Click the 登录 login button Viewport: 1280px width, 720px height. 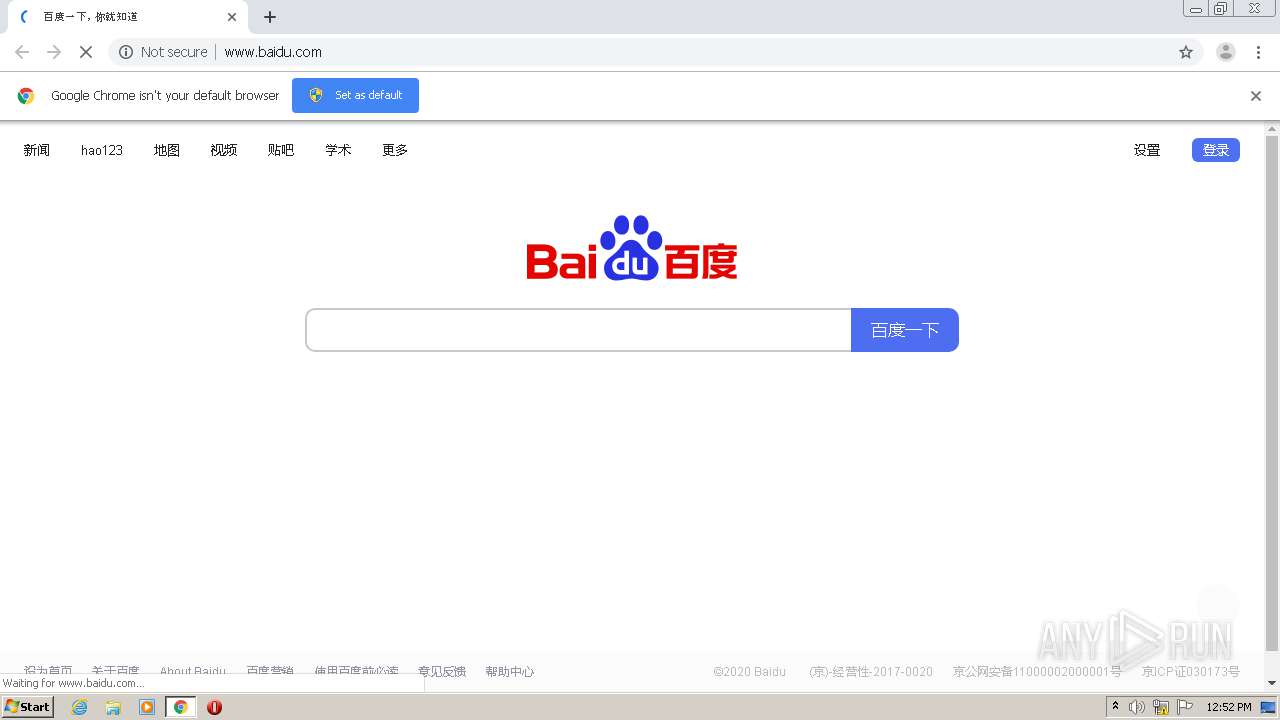point(1216,150)
